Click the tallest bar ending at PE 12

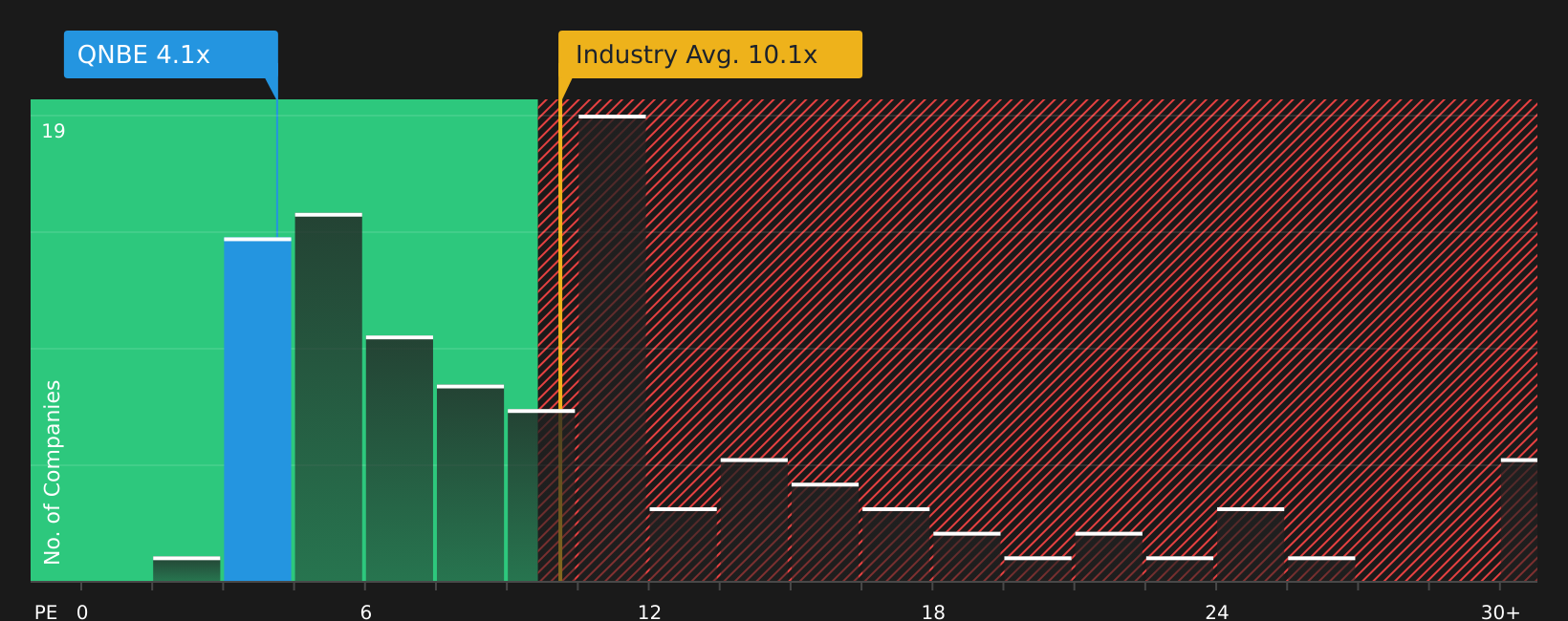(613, 348)
